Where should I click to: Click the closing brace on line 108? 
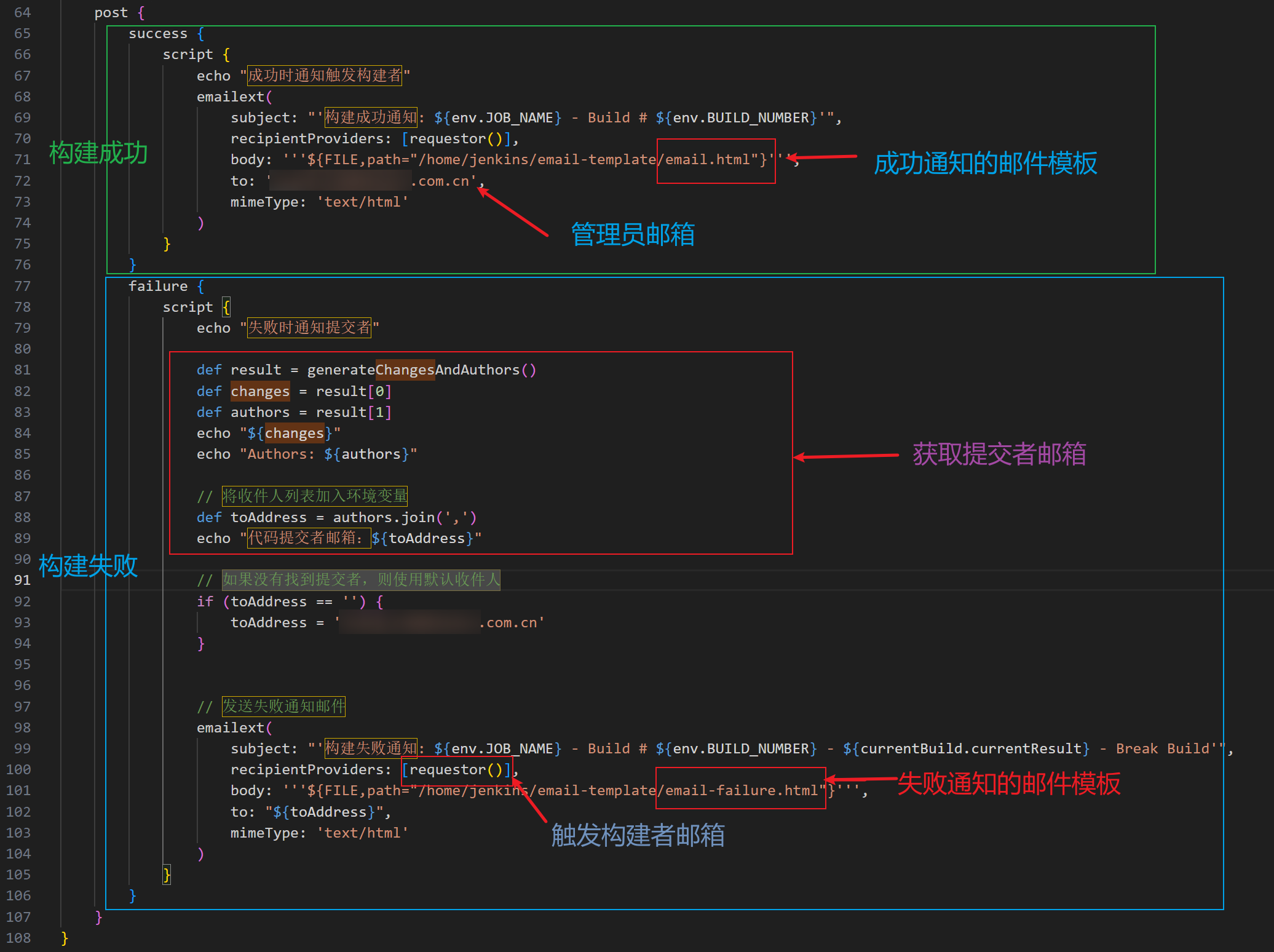click(65, 938)
